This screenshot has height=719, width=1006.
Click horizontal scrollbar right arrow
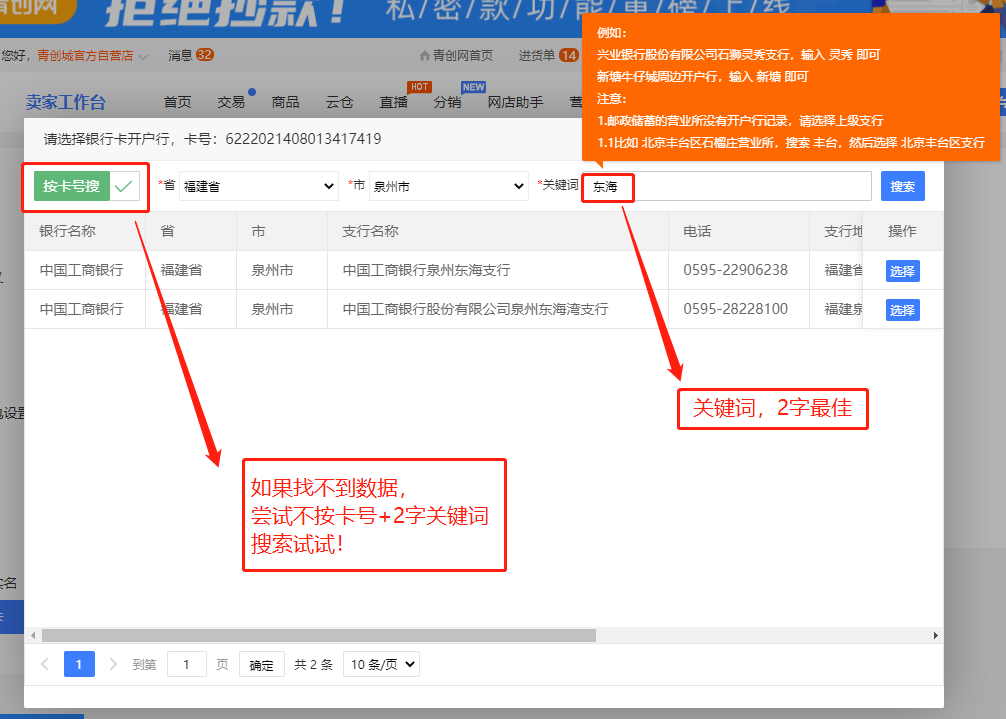click(x=935, y=635)
